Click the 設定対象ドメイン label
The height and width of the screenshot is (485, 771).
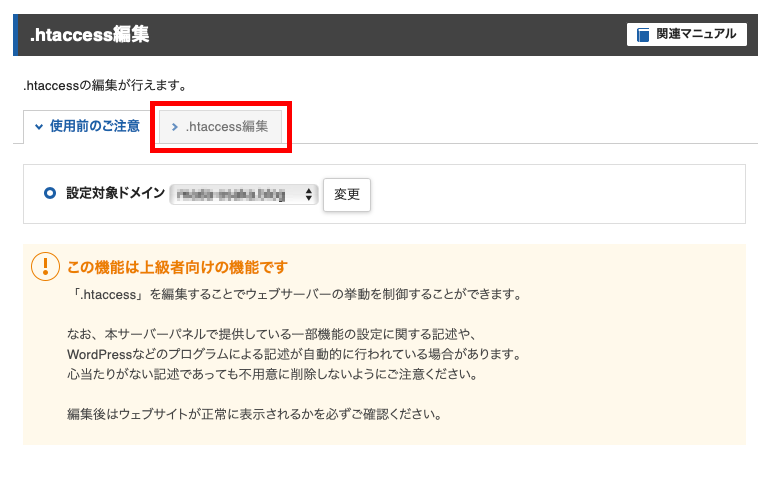click(x=116, y=193)
